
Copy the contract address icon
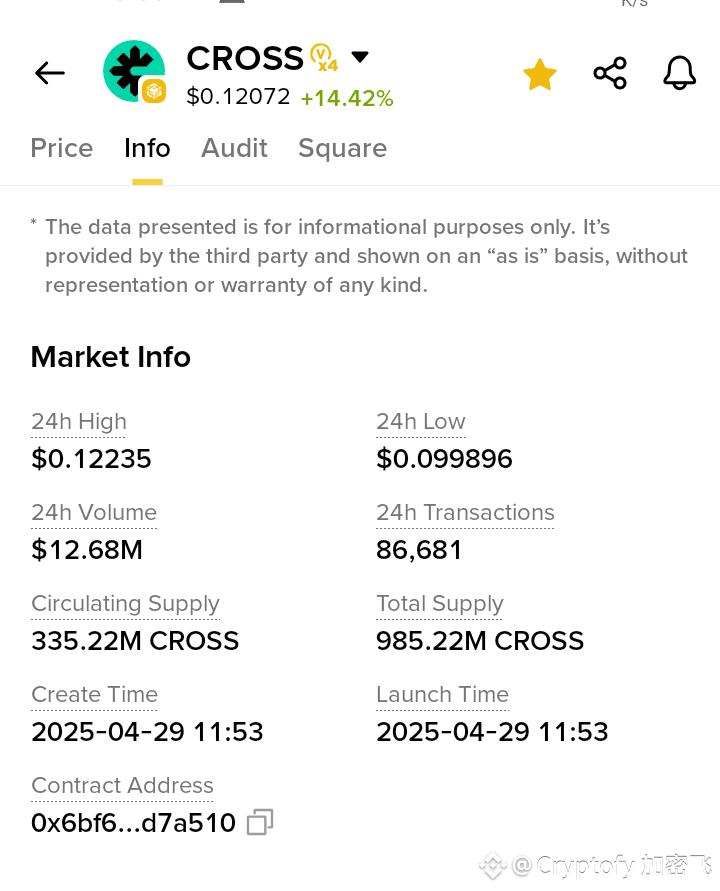(x=260, y=823)
